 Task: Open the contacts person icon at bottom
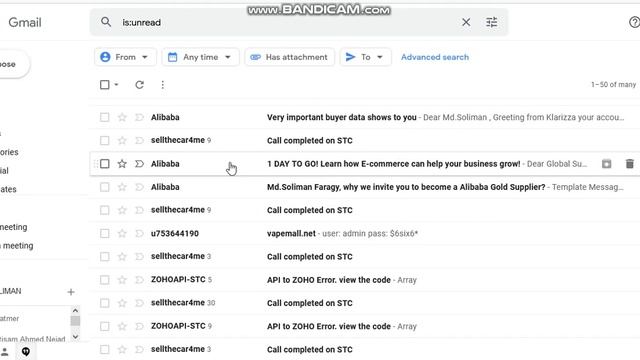point(5,351)
